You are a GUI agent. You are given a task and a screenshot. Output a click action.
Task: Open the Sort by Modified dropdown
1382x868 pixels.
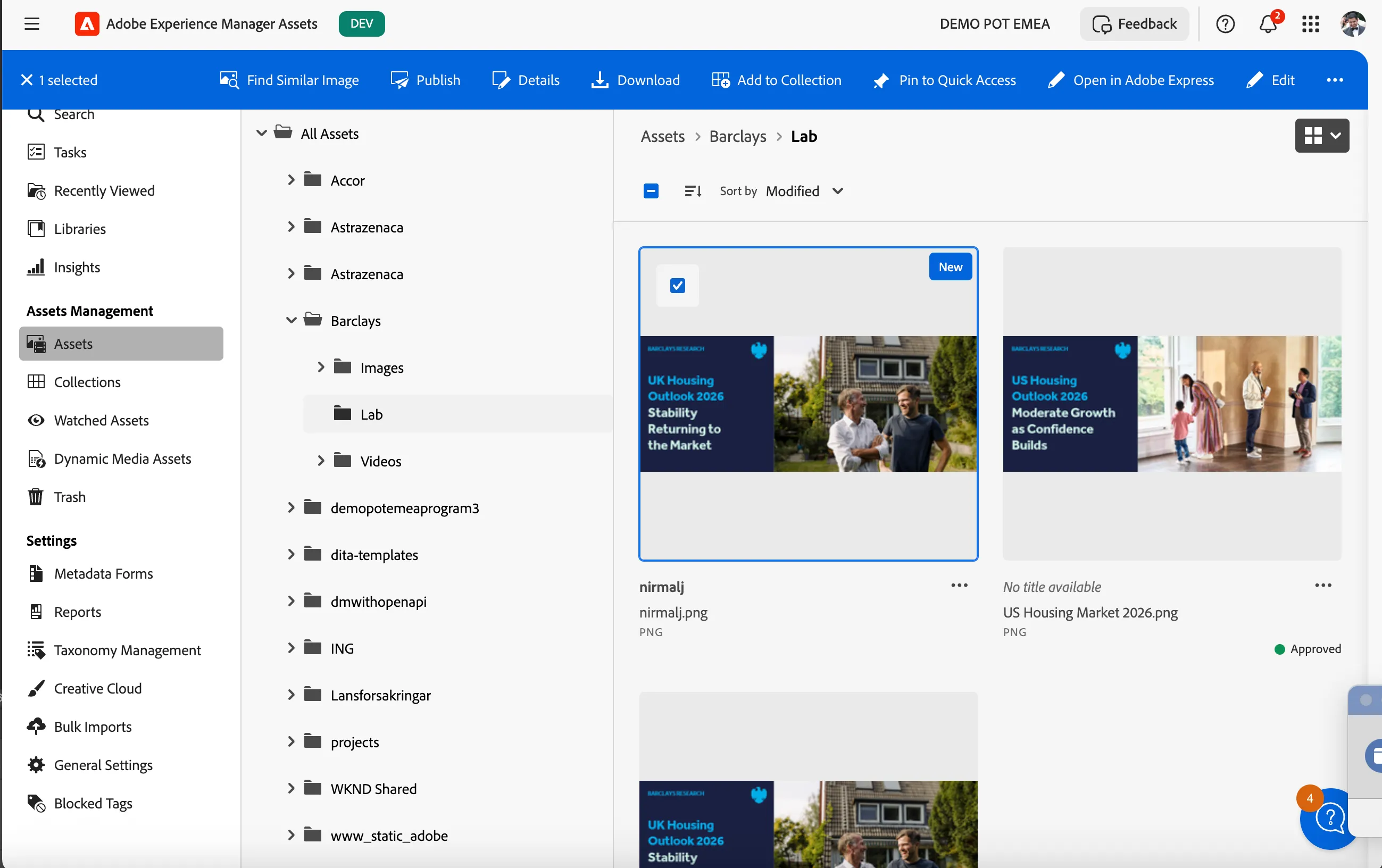point(804,191)
